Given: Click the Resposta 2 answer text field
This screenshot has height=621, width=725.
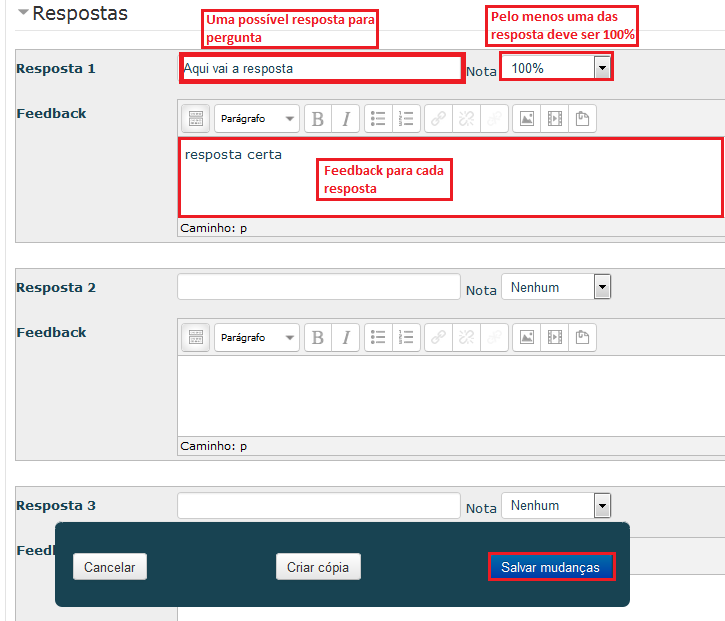Looking at the screenshot, I should pos(318,287).
